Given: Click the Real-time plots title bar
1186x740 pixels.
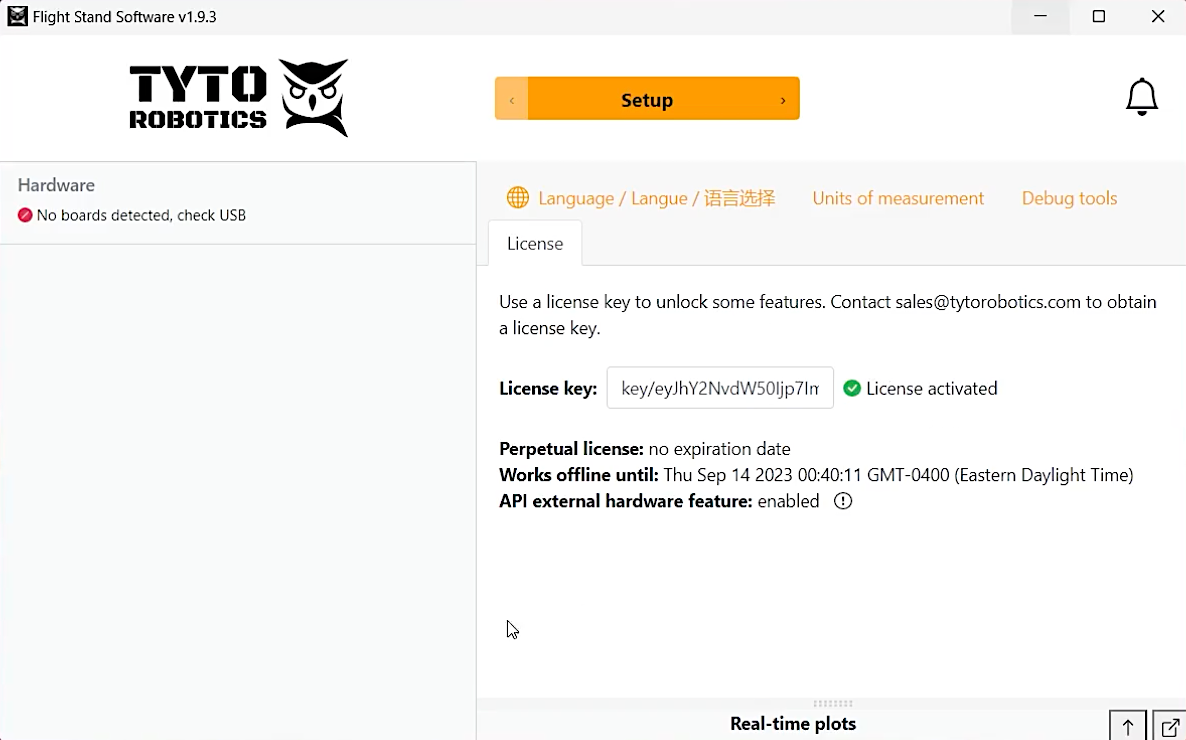Looking at the screenshot, I should (x=792, y=724).
